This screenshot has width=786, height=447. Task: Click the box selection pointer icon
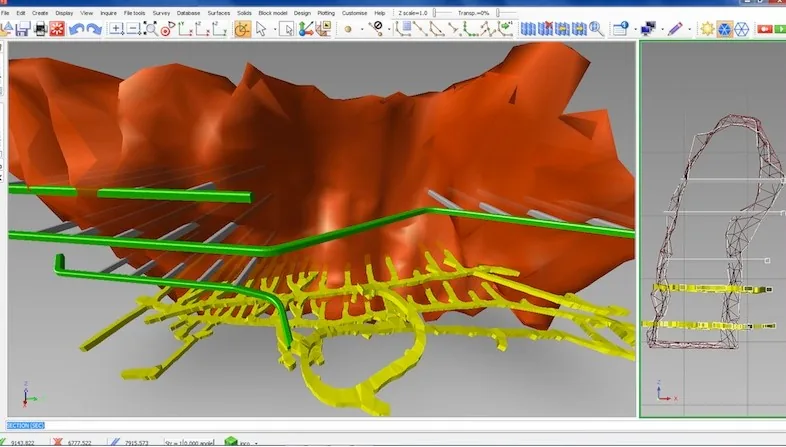pos(287,29)
